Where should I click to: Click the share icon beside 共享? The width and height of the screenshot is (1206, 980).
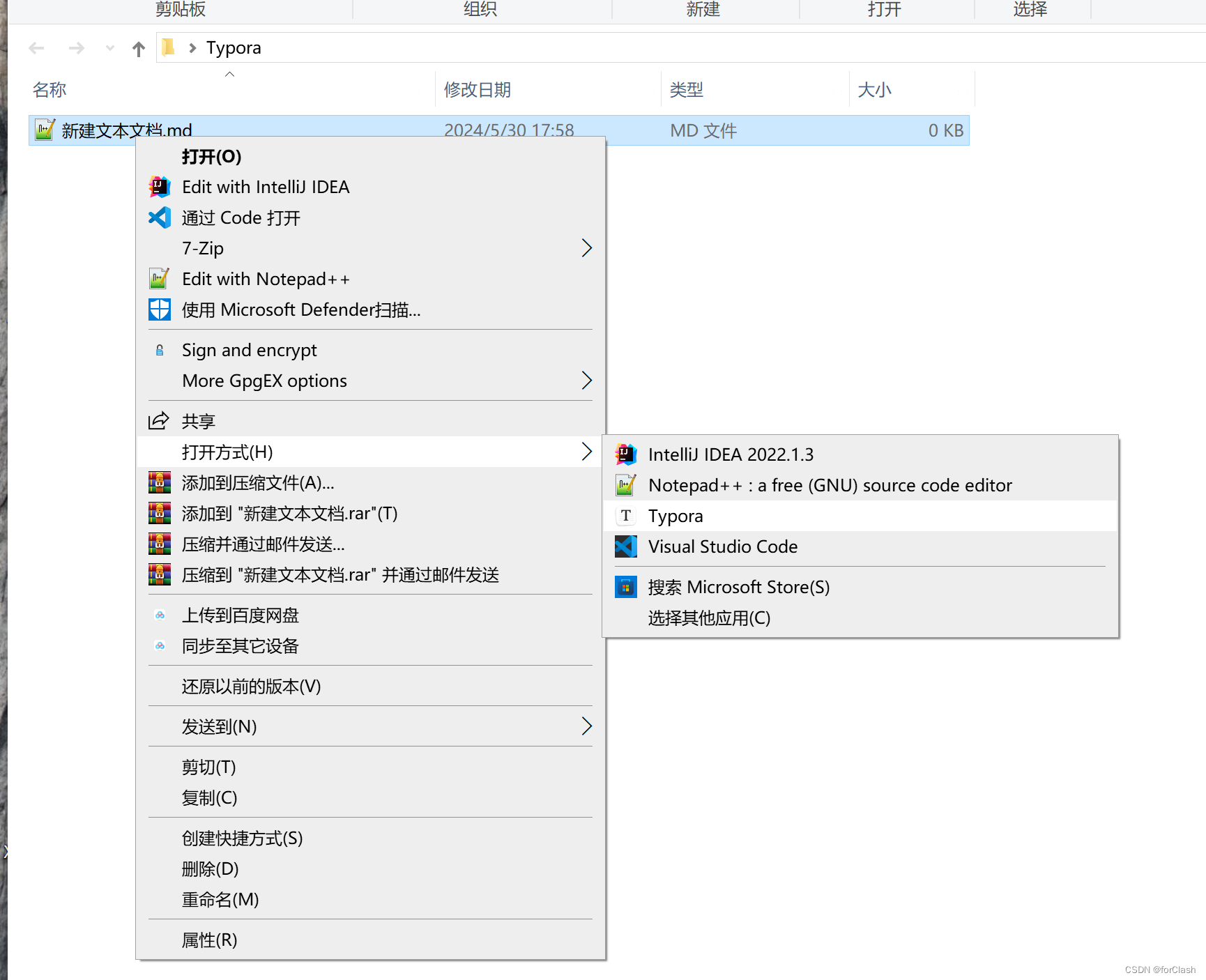point(159,421)
